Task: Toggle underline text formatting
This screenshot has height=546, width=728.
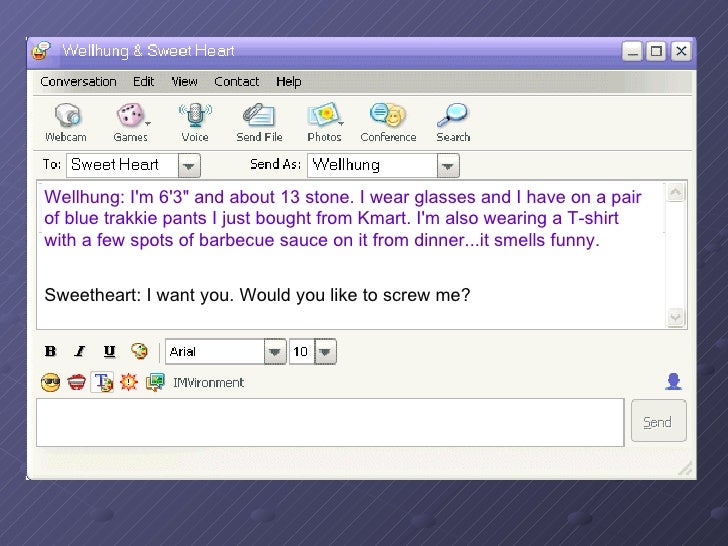Action: 109,351
